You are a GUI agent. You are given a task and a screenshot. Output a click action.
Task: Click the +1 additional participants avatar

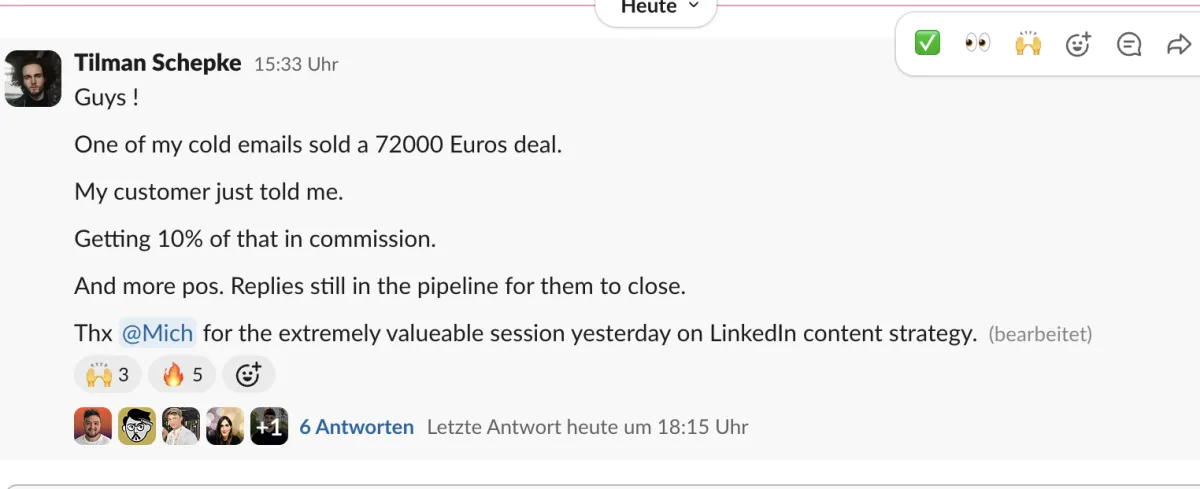tap(269, 426)
